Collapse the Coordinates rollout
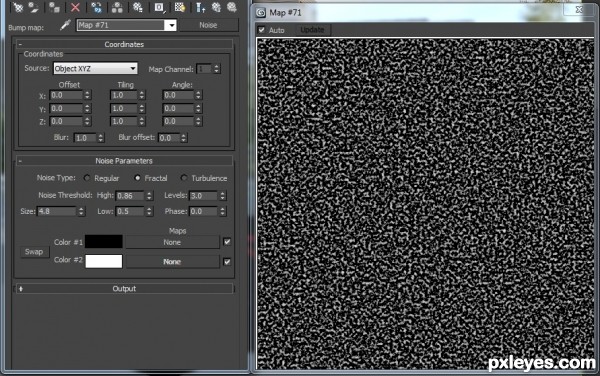 point(20,44)
